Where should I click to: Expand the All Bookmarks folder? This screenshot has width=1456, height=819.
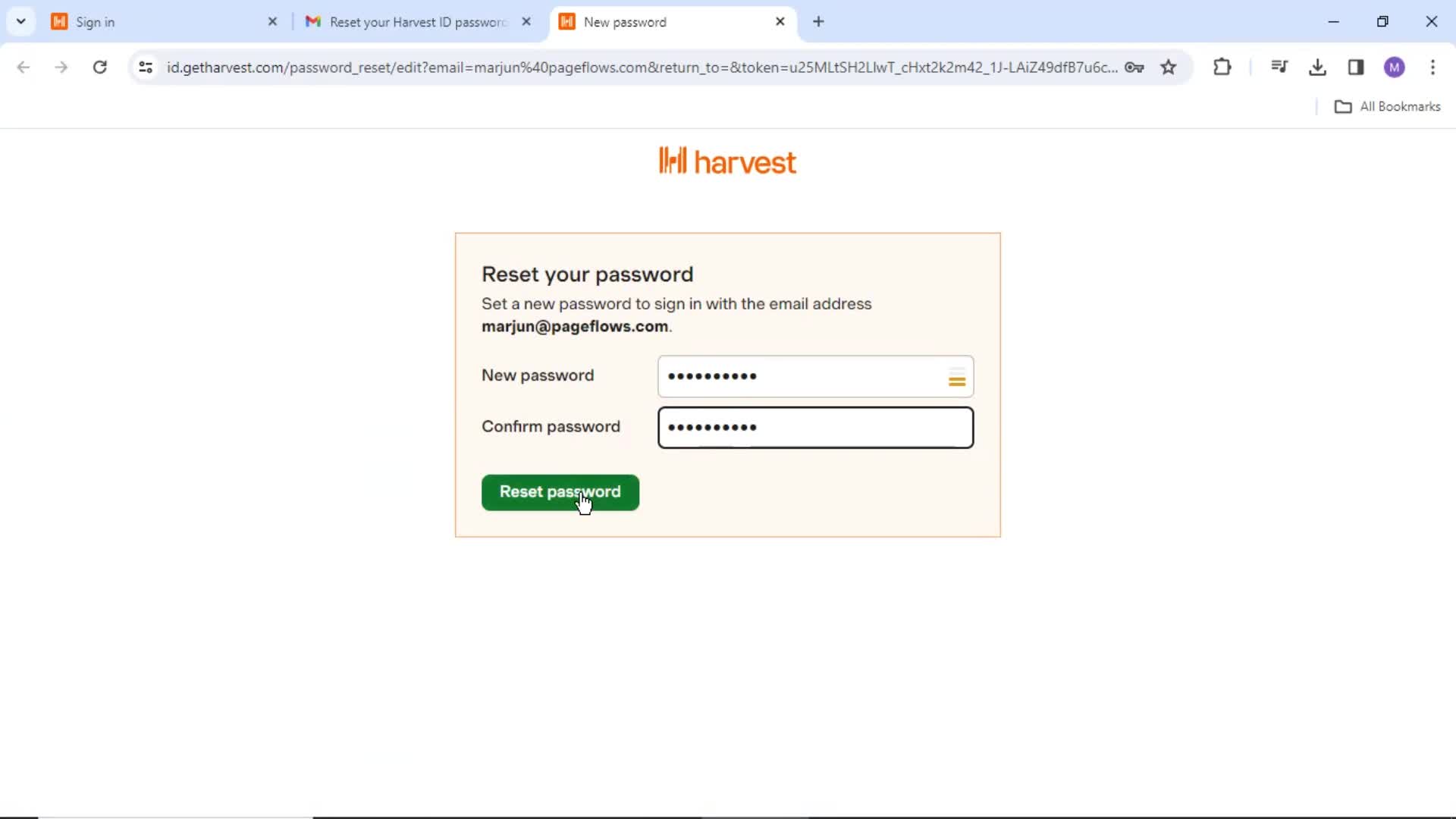1391,106
